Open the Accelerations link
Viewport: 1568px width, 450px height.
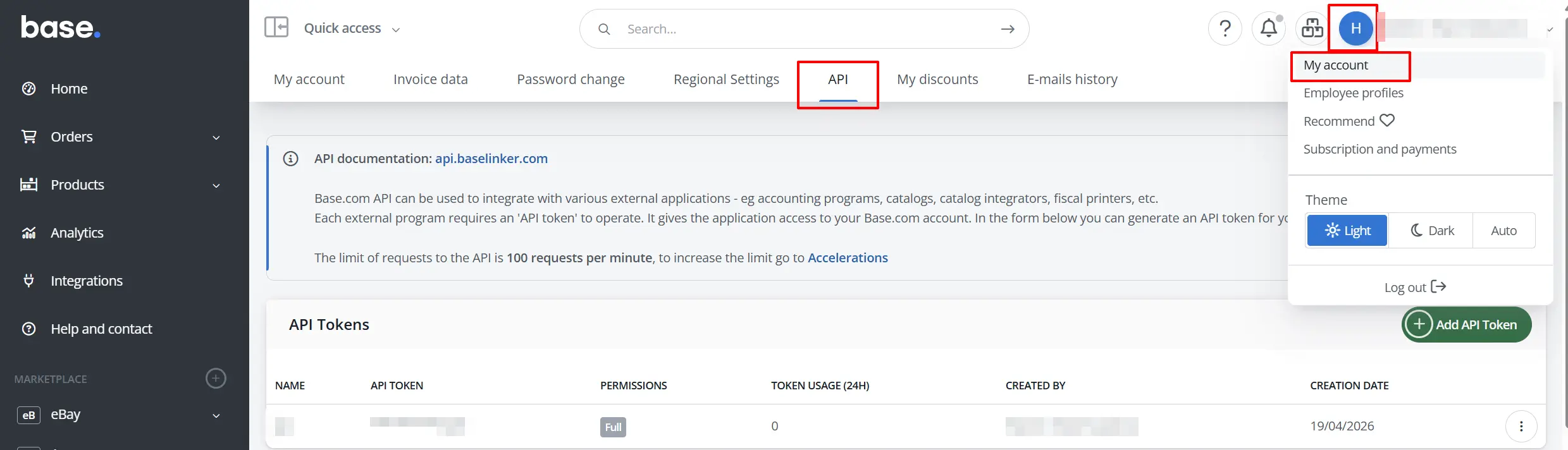(x=848, y=258)
